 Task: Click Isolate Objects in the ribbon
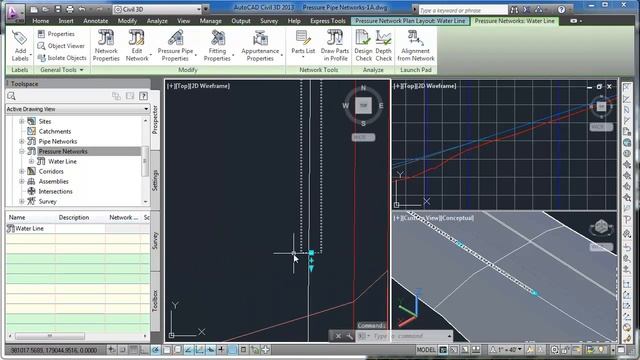click(x=62, y=58)
